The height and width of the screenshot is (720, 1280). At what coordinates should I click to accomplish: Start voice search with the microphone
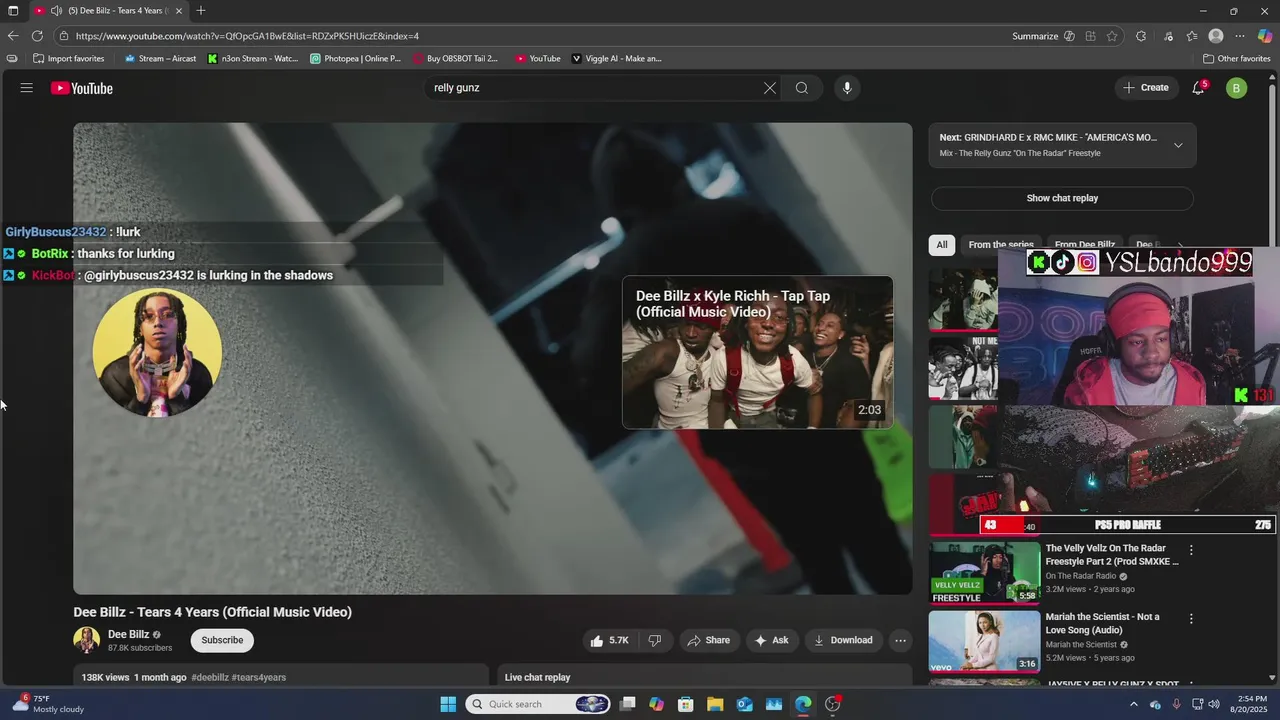point(847,88)
